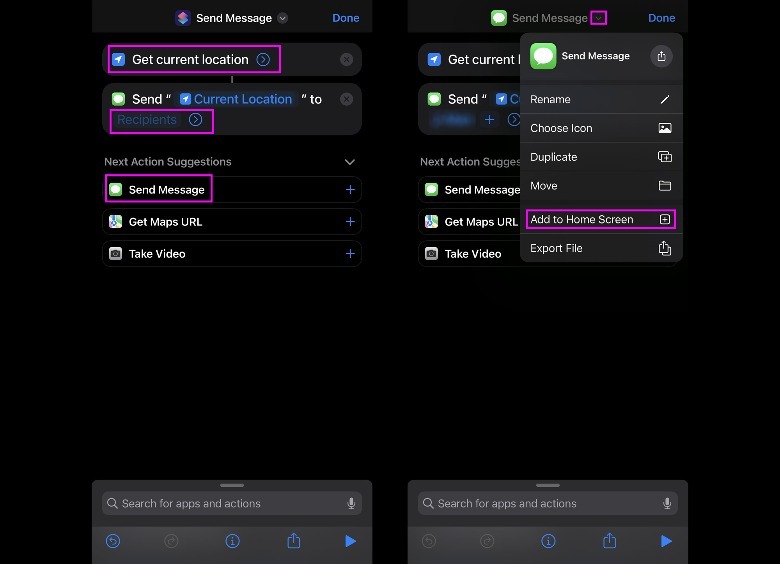
Task: Tap the Get current location action, right screen
Action: coord(469,60)
